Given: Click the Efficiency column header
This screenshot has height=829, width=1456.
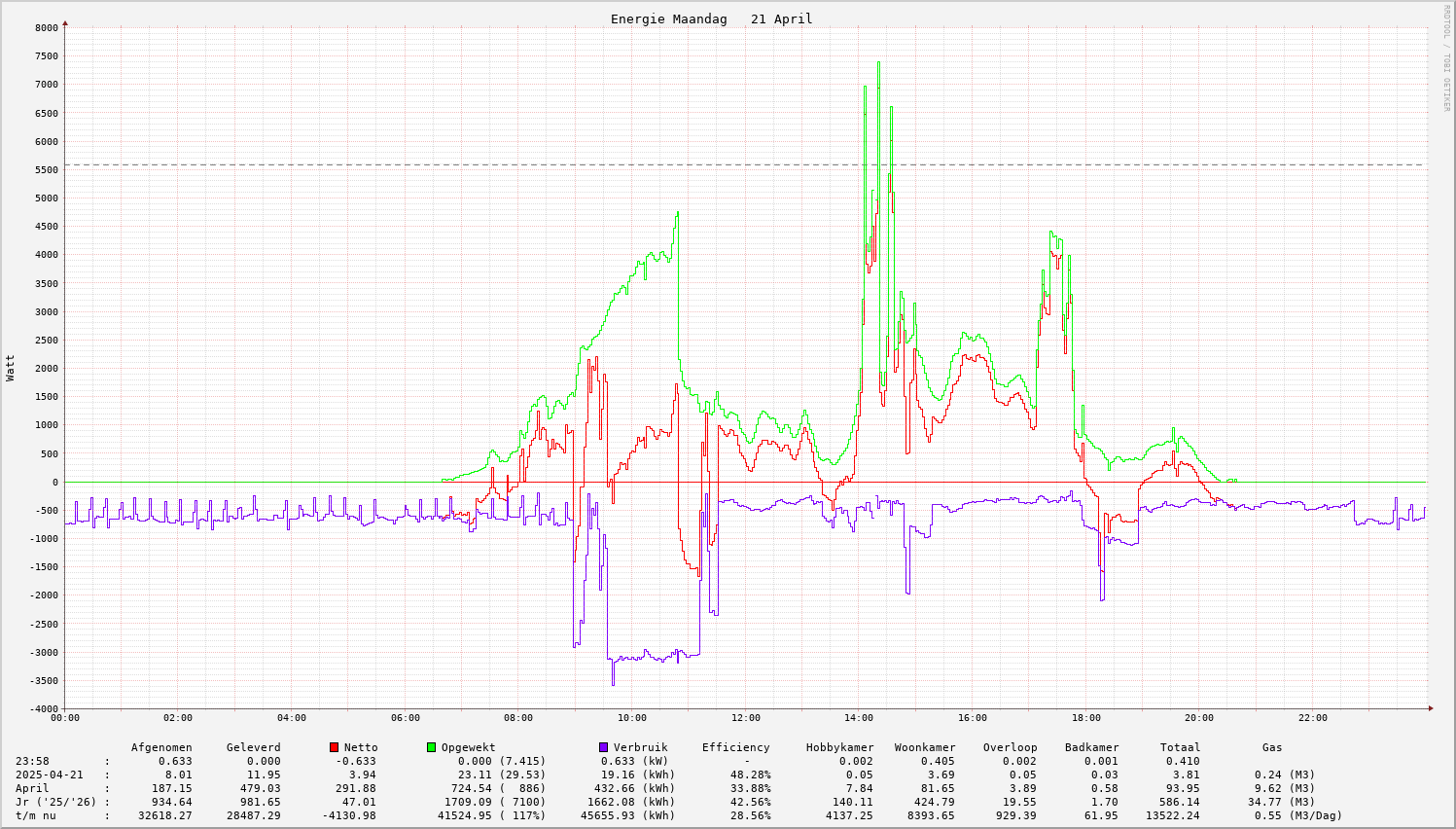Looking at the screenshot, I should [x=735, y=748].
